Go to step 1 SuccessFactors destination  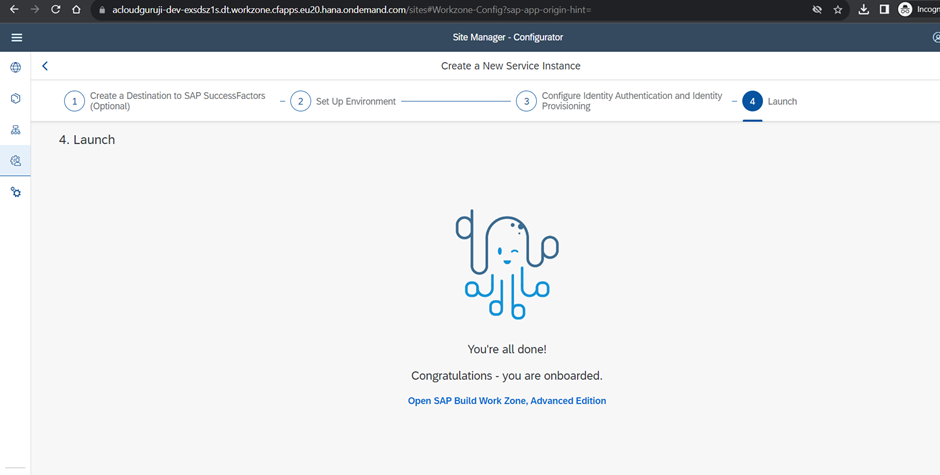[74, 101]
